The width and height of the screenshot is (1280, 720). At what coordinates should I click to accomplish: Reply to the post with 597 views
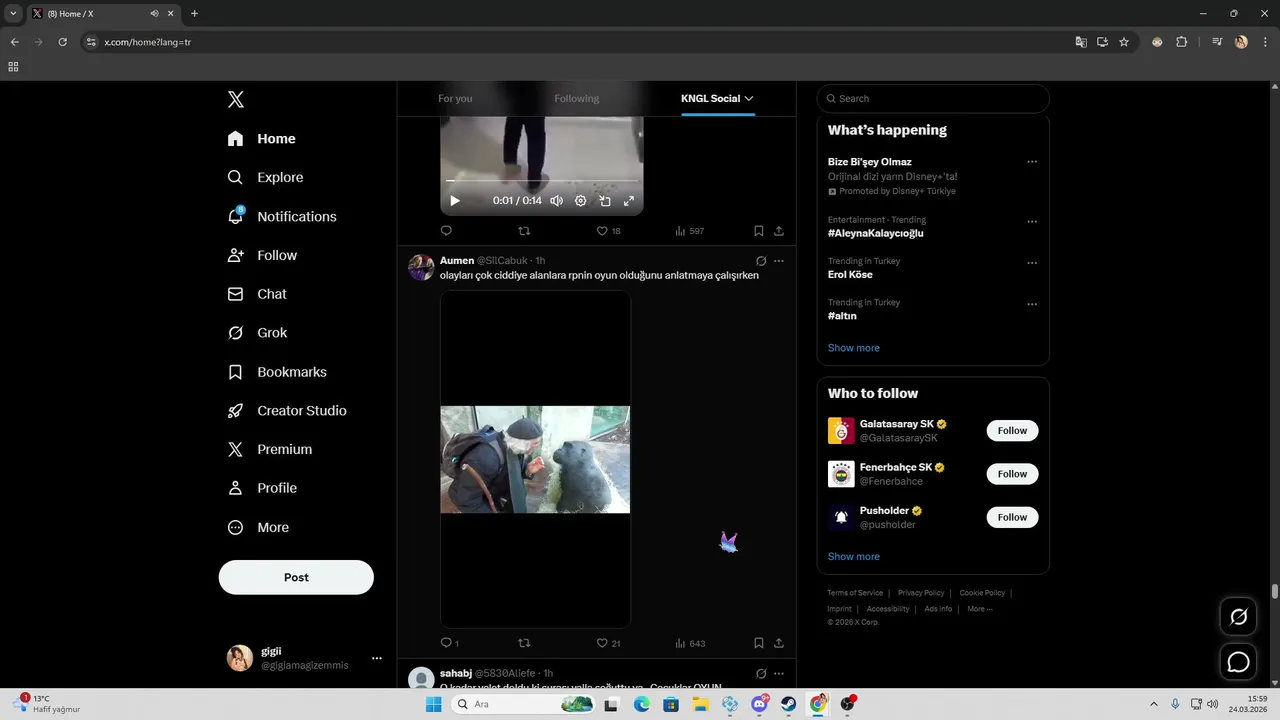446,231
